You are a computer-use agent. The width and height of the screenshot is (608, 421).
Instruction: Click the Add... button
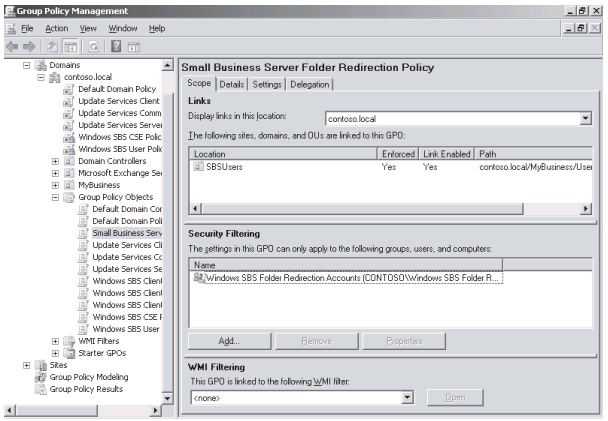(x=229, y=341)
